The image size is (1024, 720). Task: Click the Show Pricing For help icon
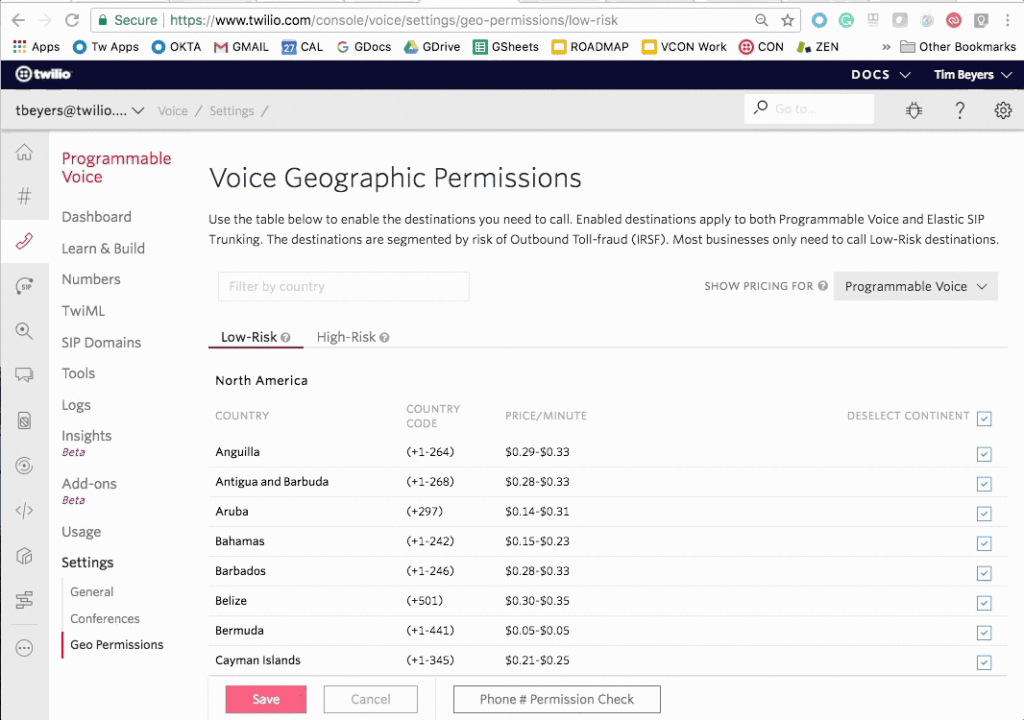coord(823,286)
